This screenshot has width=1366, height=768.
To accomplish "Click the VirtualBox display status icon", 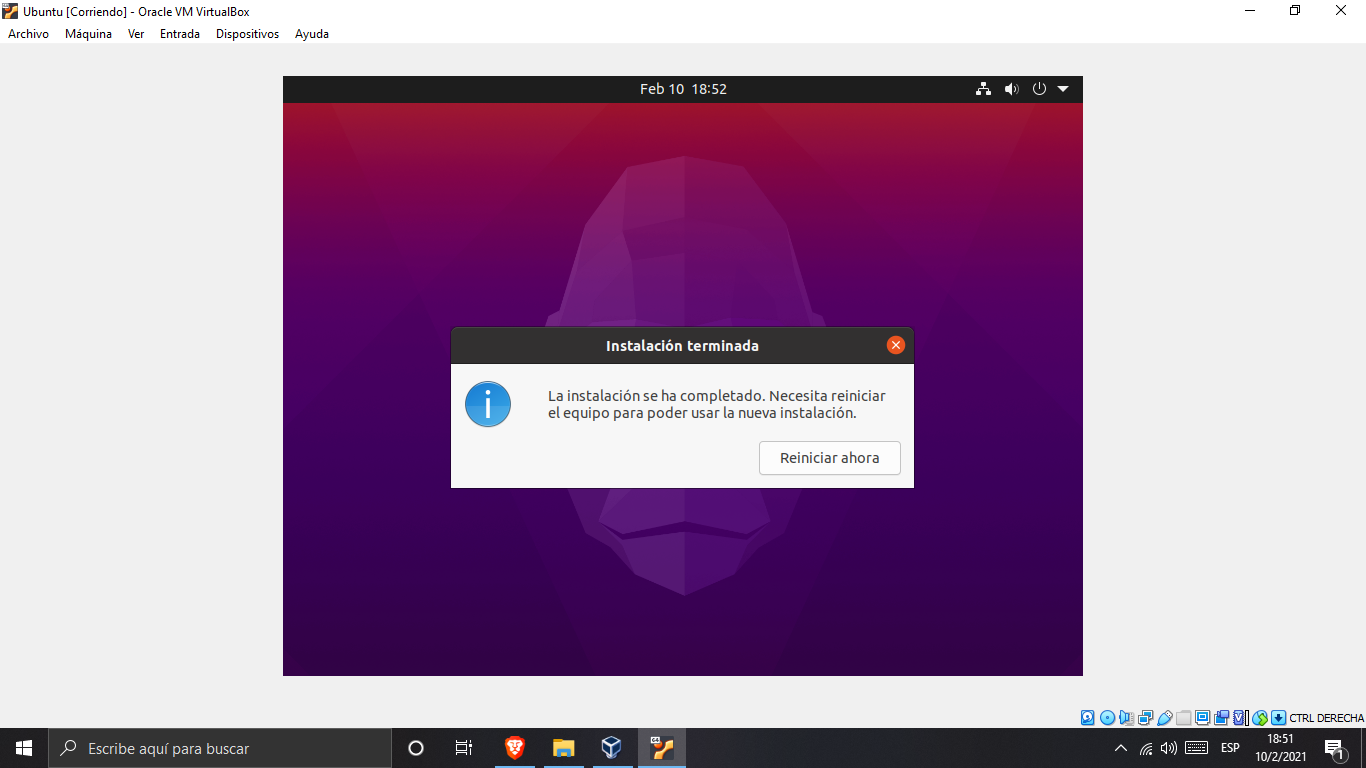I will click(1203, 718).
